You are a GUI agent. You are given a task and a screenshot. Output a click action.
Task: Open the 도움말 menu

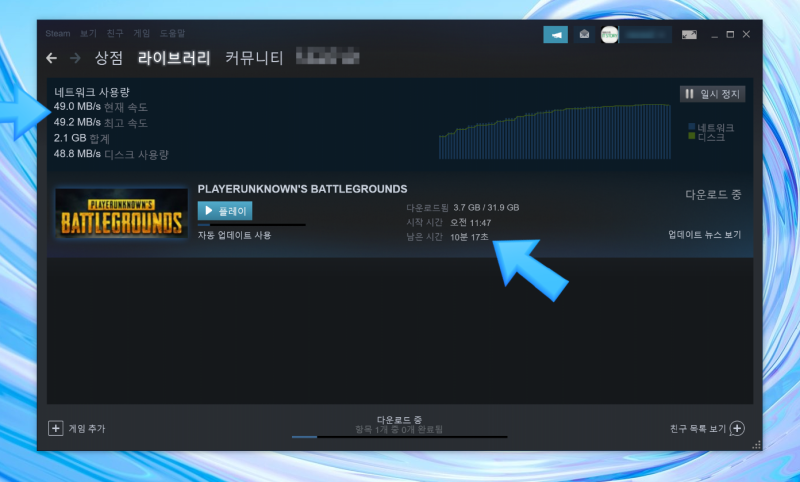[x=172, y=34]
